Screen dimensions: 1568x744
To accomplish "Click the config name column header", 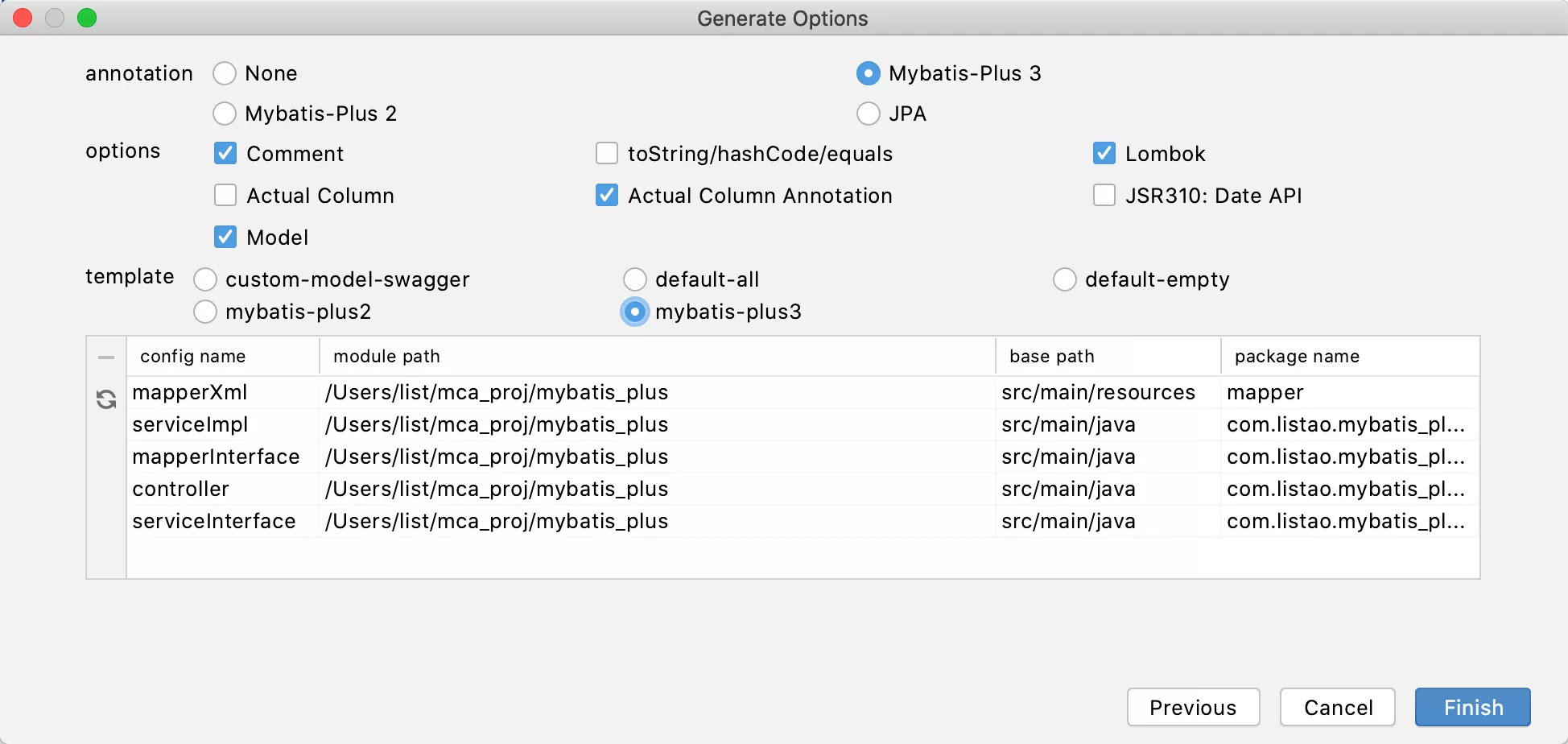I will 223,356.
